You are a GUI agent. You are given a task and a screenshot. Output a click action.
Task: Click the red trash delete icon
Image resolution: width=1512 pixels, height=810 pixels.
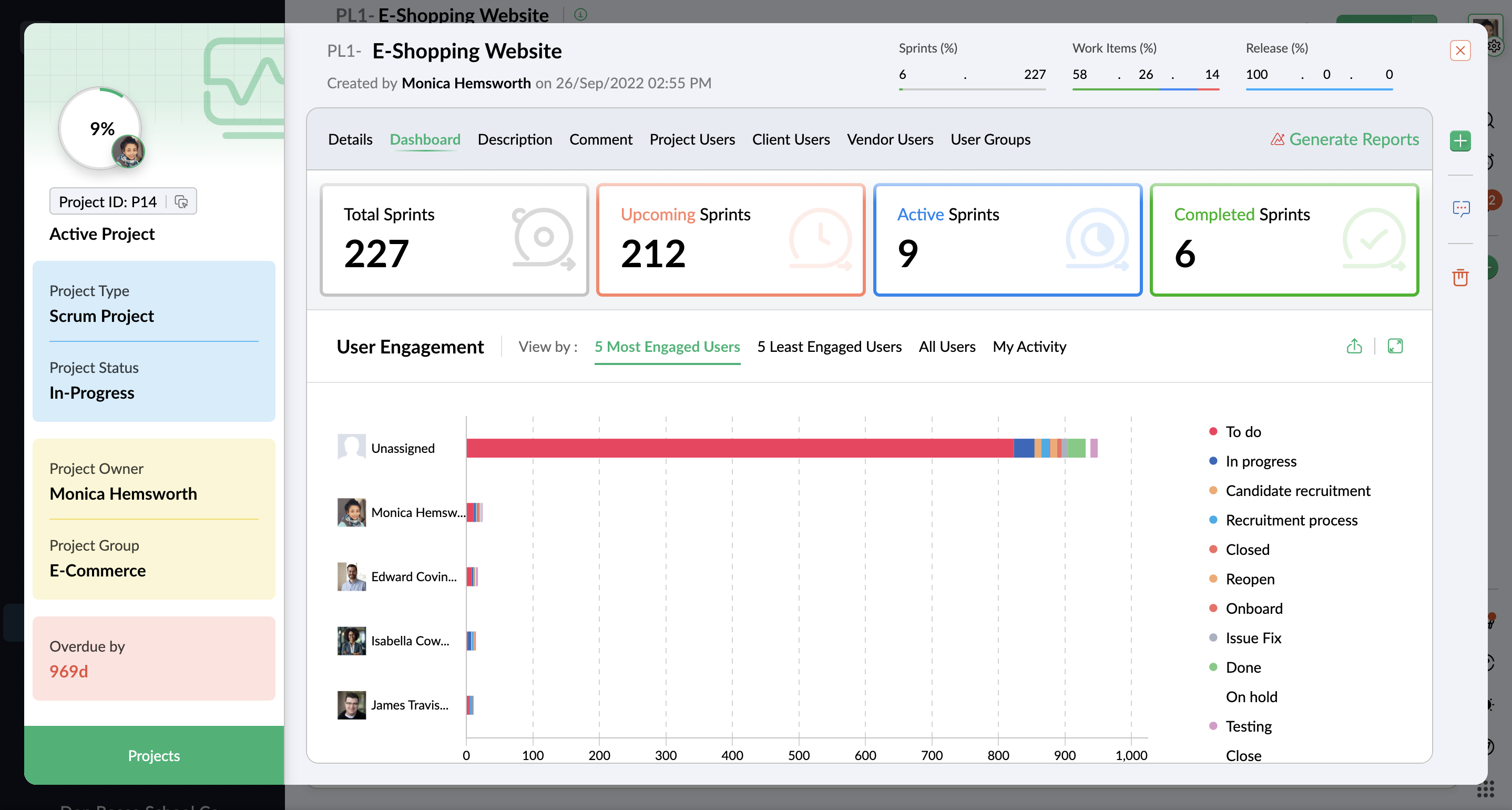[1460, 277]
